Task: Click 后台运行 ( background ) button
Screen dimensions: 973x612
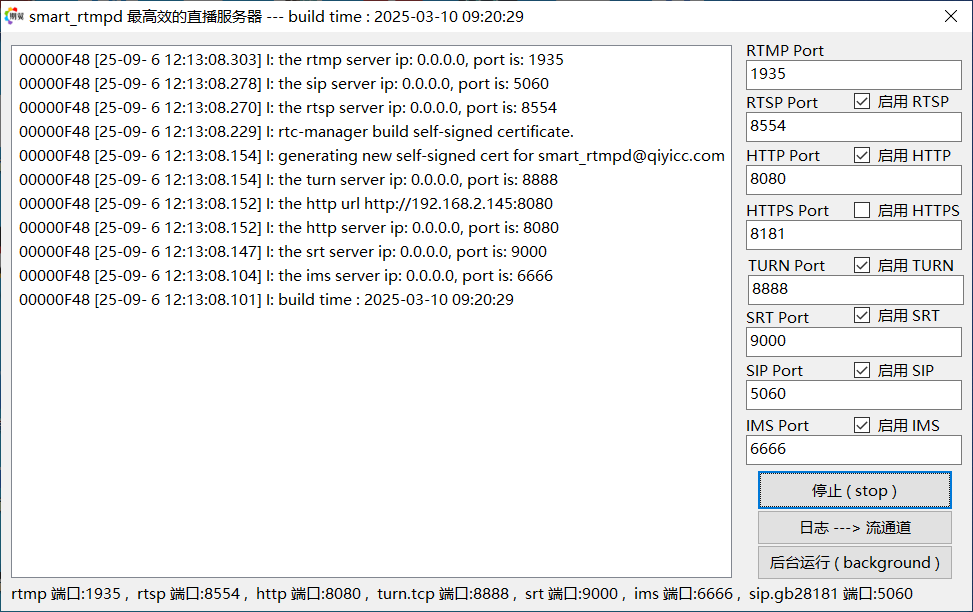Action: coord(854,562)
